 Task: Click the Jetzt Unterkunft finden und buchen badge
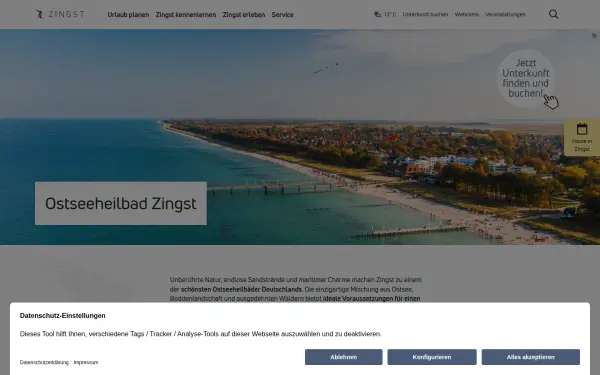(x=526, y=78)
